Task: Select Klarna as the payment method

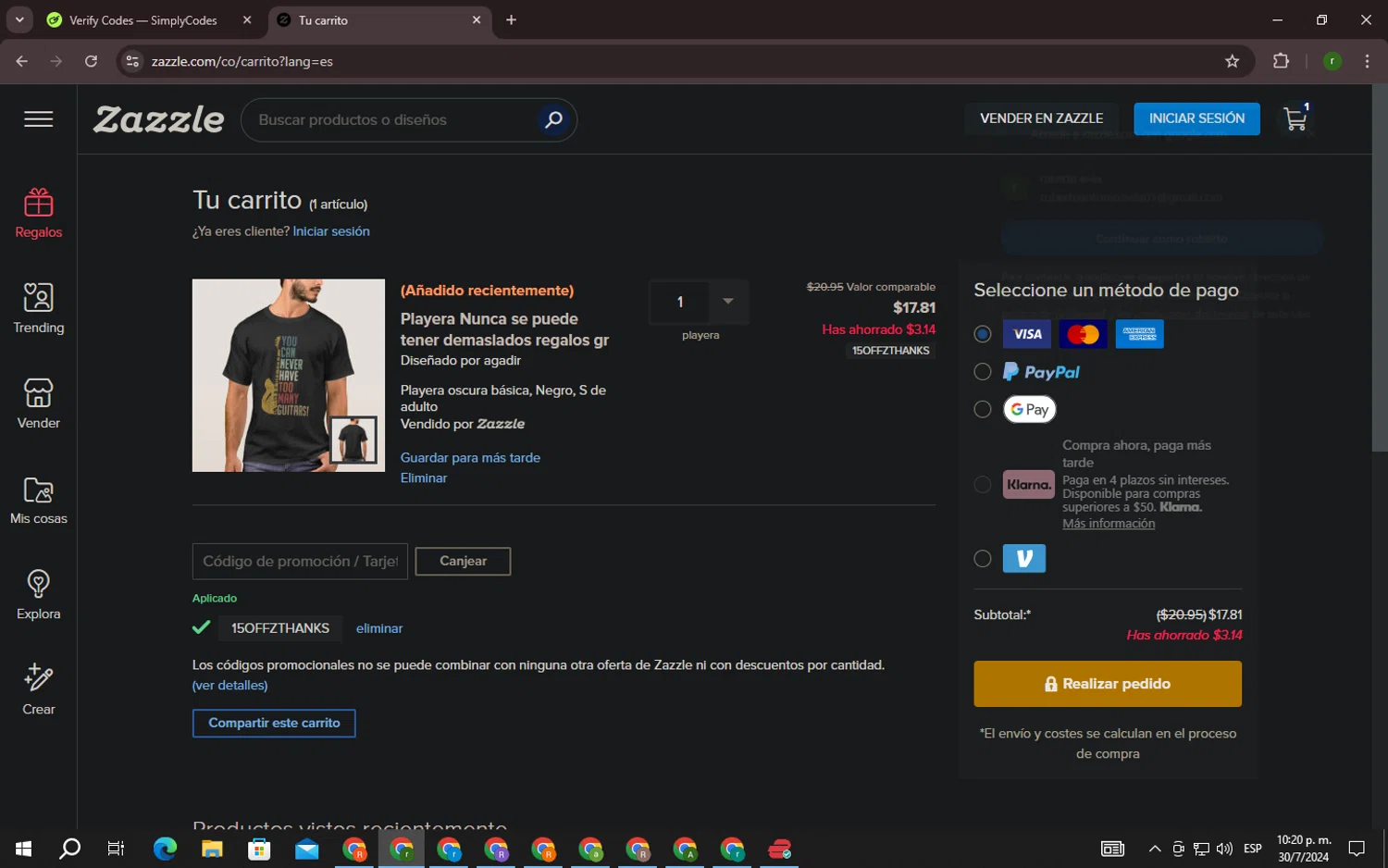Action: pos(983,485)
